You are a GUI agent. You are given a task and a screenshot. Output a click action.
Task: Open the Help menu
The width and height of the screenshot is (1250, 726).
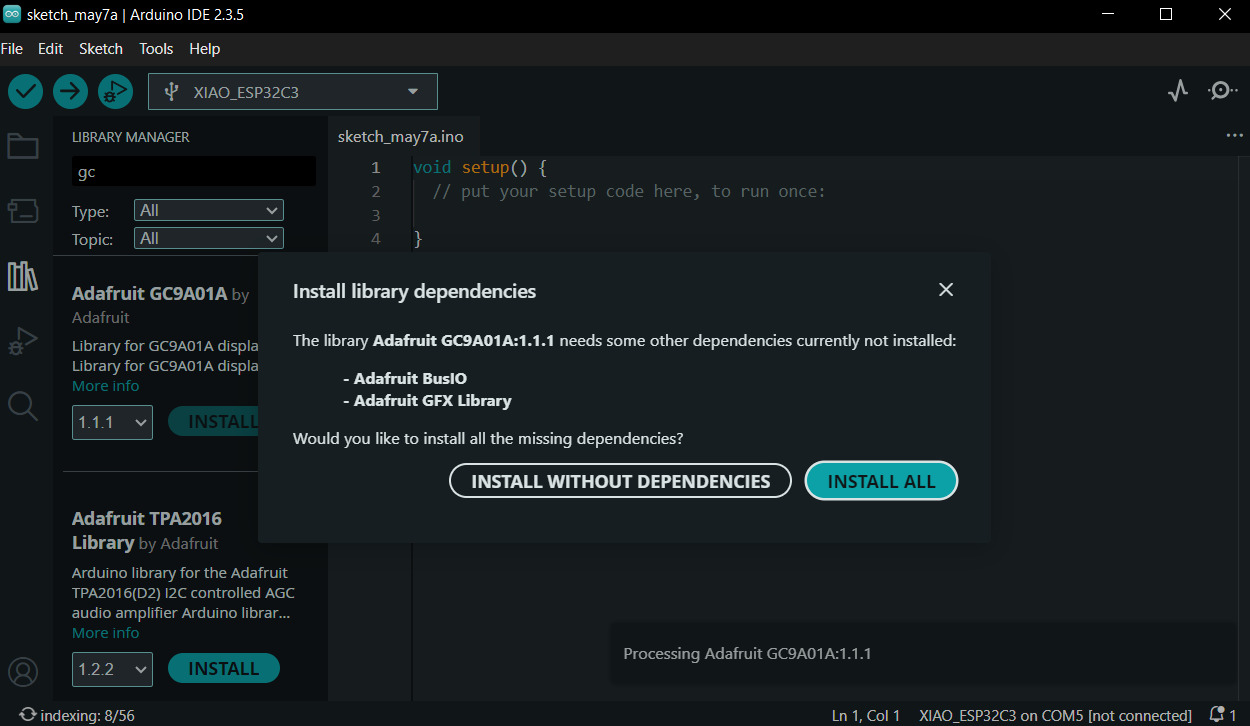coord(205,48)
